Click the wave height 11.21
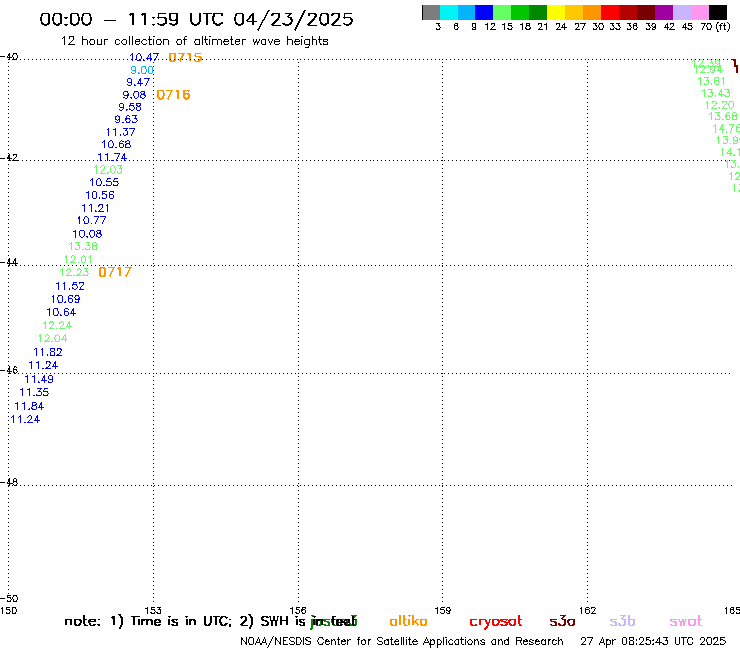Image resolution: width=740 pixels, height=650 pixels. tap(95, 208)
